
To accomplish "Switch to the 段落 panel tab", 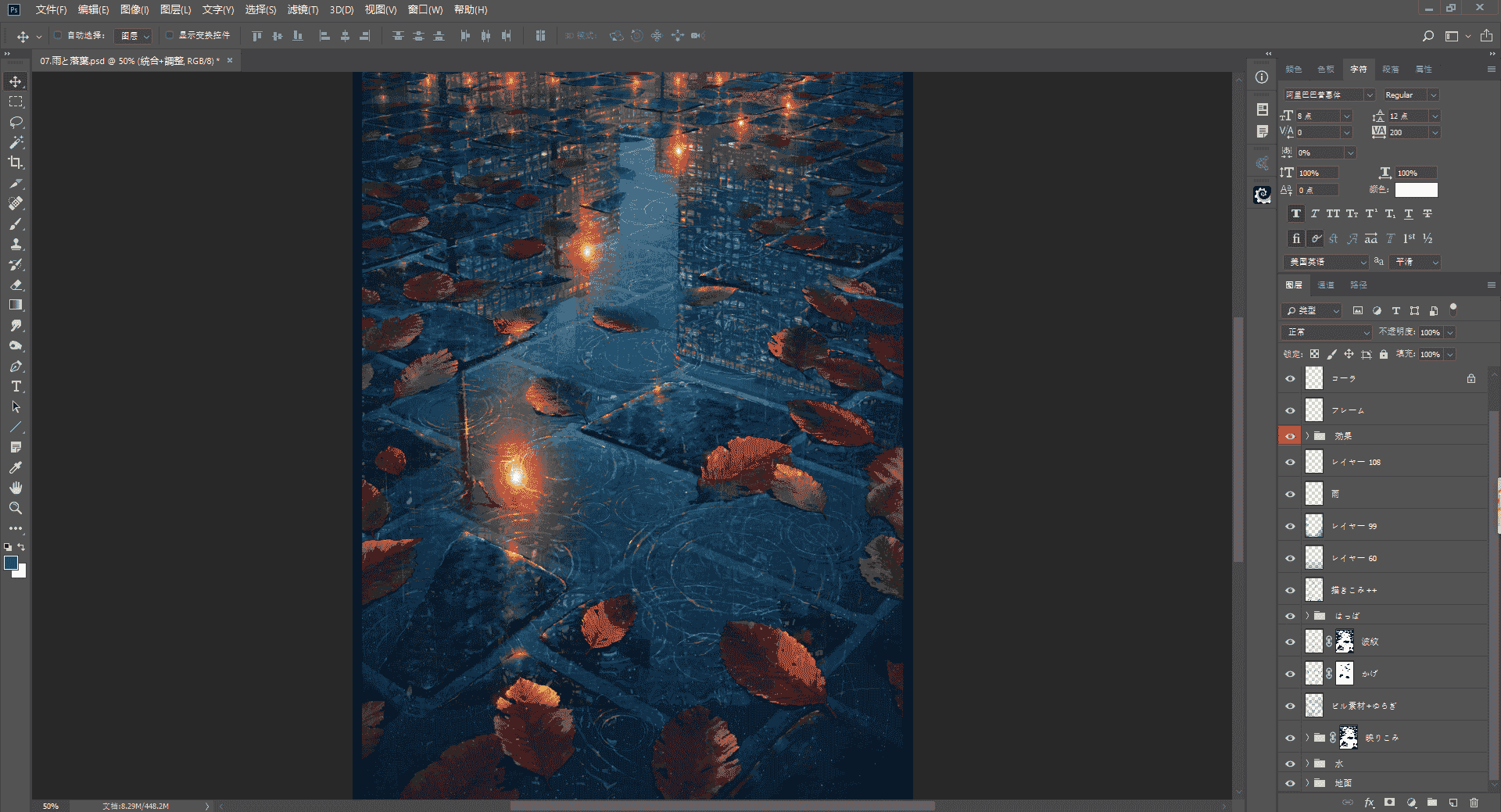I will (x=1391, y=69).
